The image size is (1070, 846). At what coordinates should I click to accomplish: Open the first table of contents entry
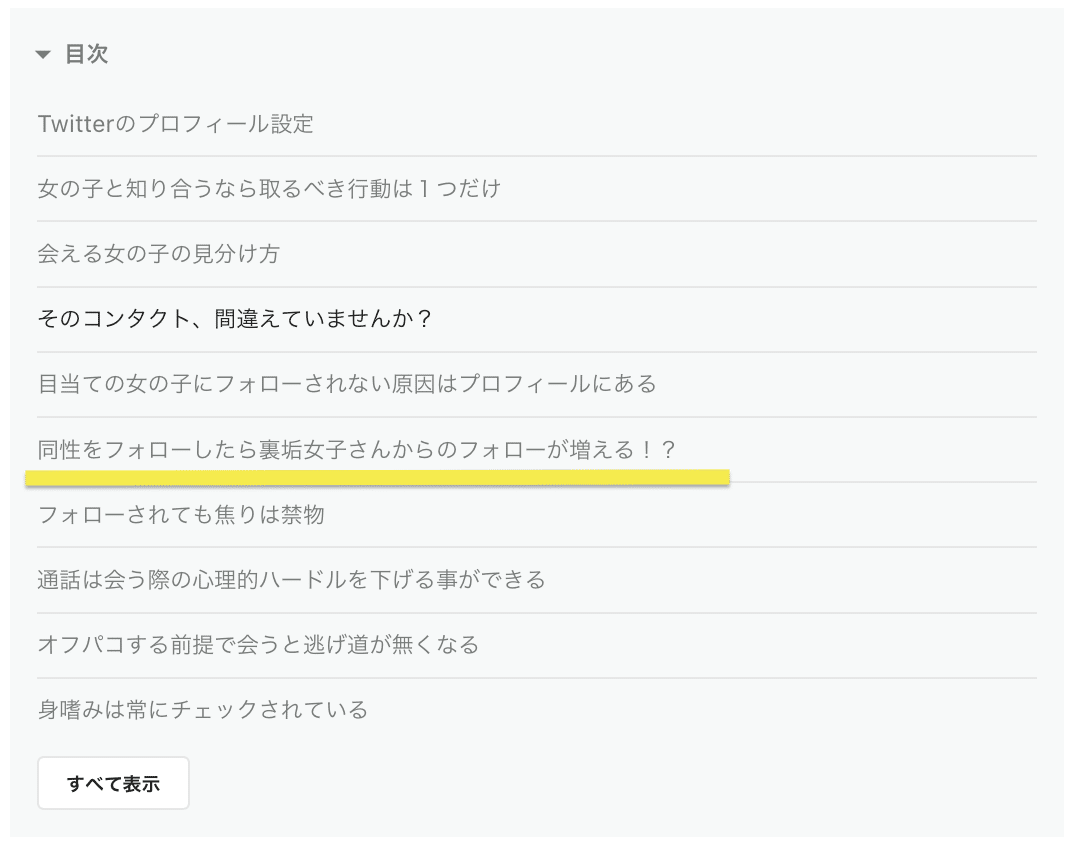[x=176, y=124]
